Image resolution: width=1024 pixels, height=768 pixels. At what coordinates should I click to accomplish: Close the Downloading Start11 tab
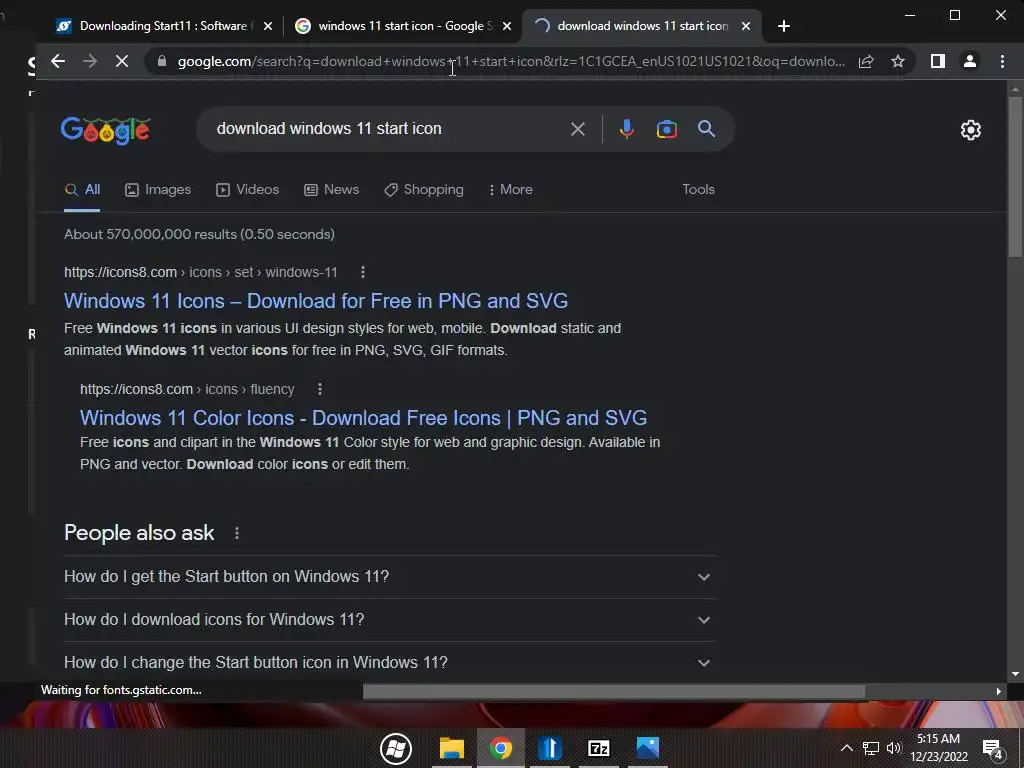(268, 26)
